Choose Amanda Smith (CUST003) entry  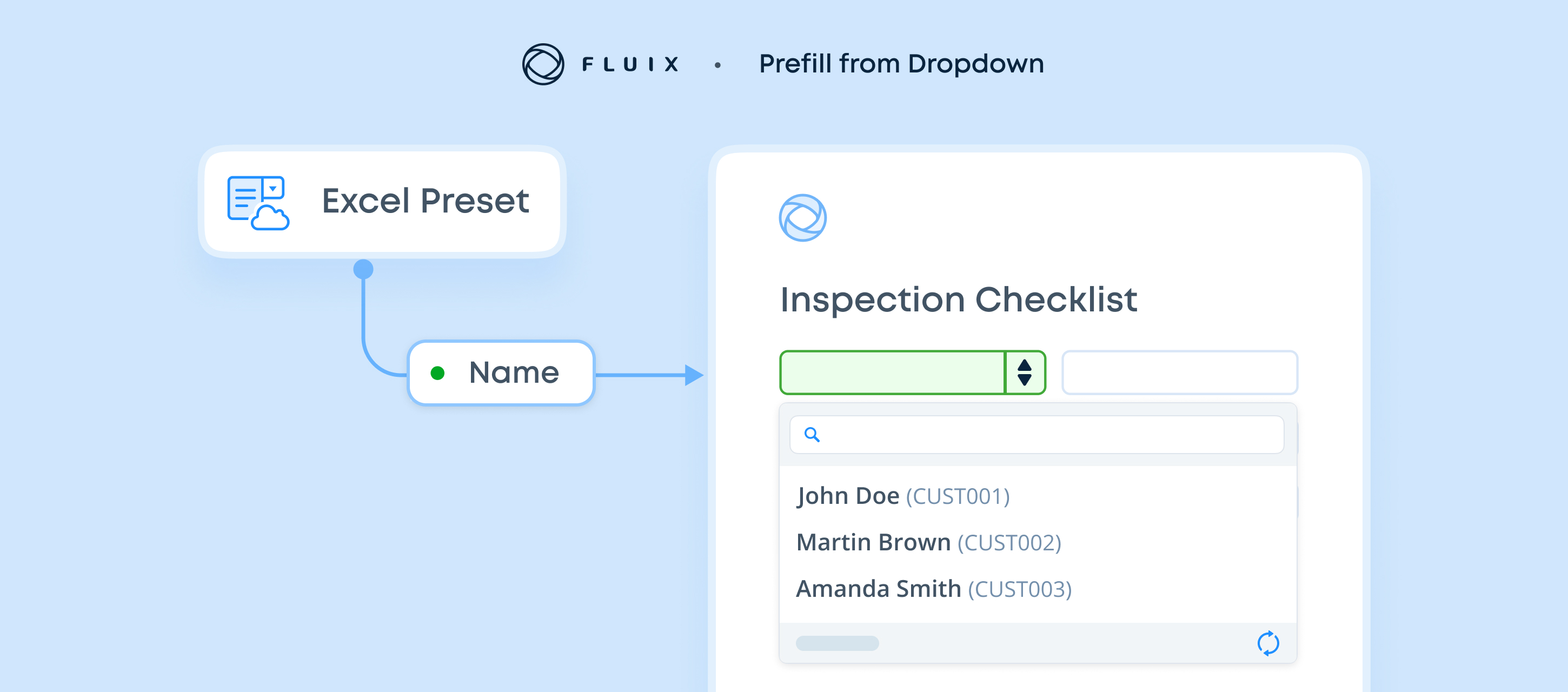(933, 589)
